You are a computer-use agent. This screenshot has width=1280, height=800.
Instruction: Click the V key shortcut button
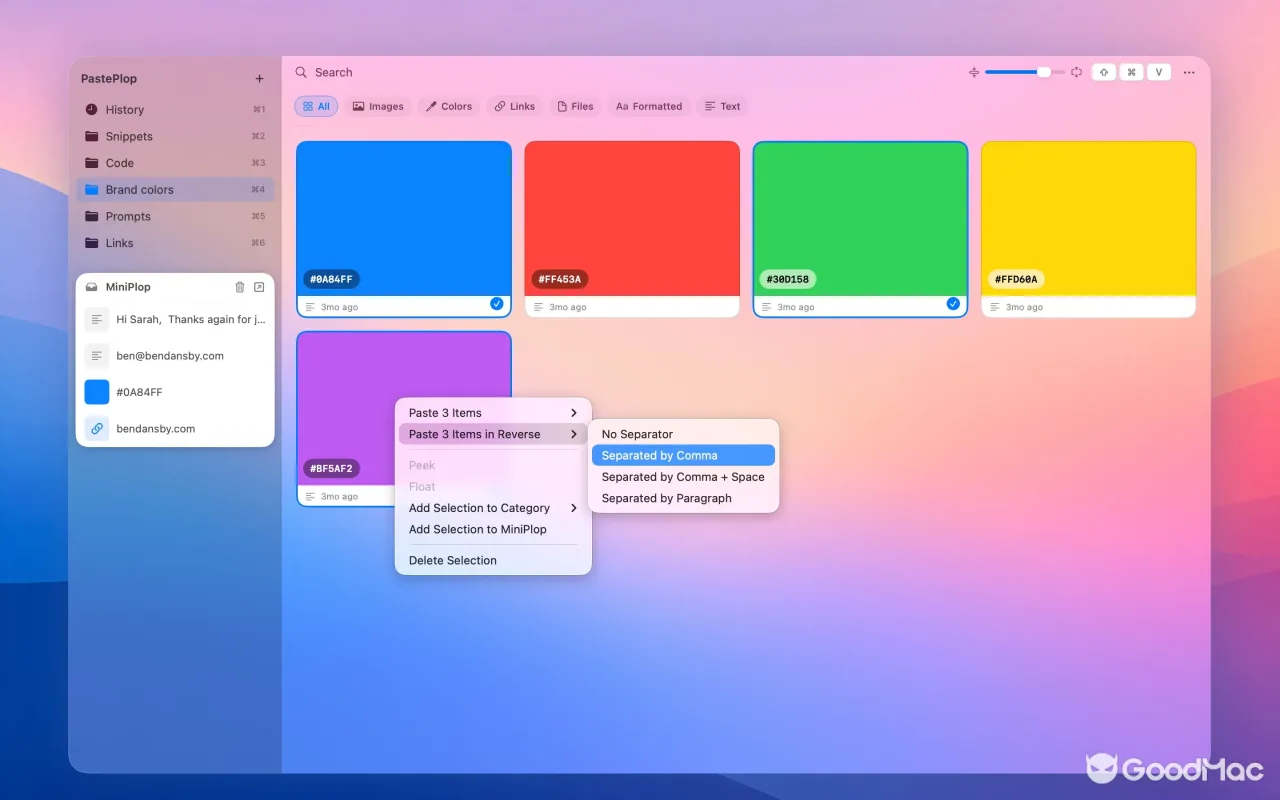(x=1159, y=72)
